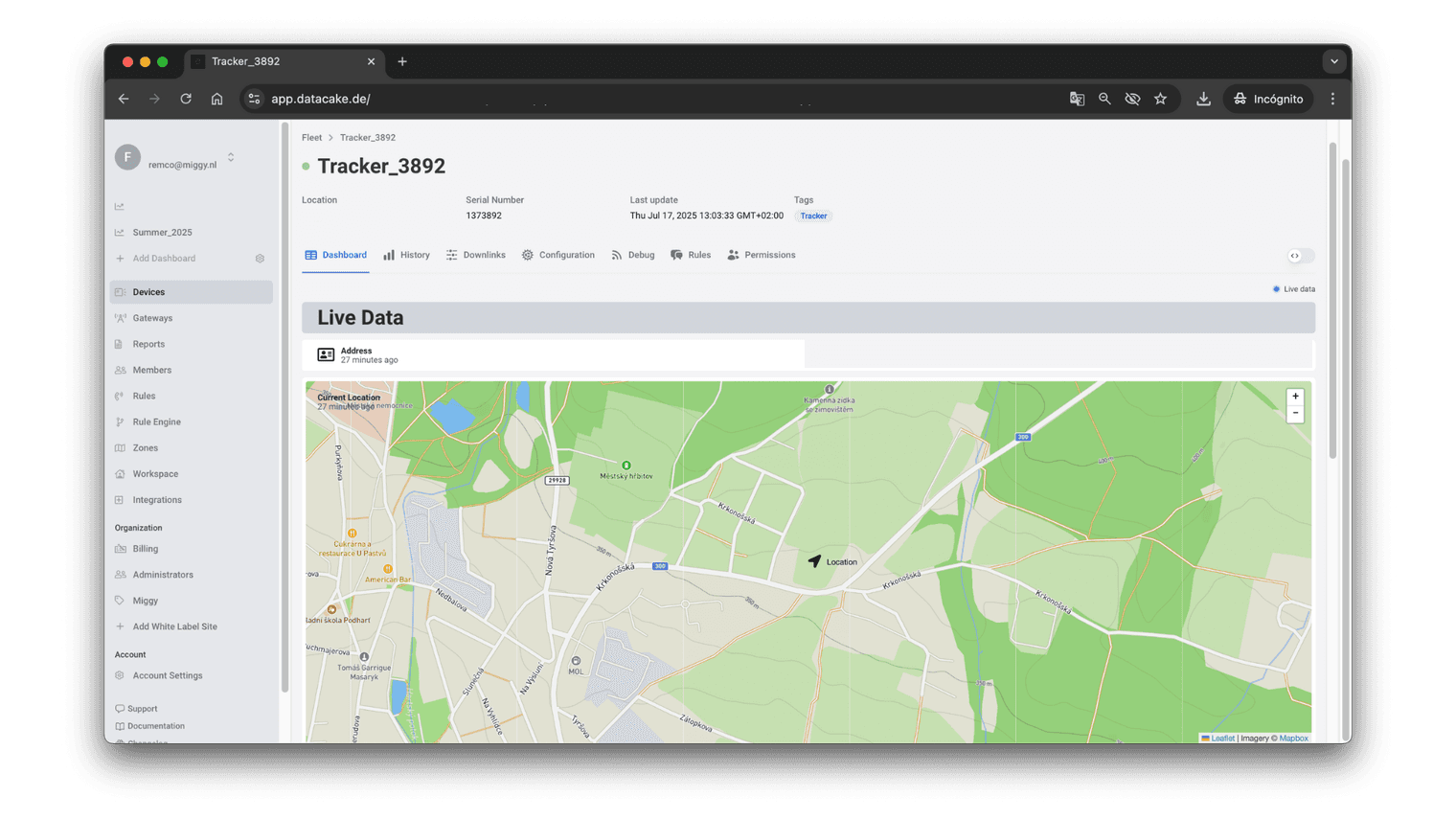
Task: Click the Location arrow marker on map
Action: click(x=814, y=560)
